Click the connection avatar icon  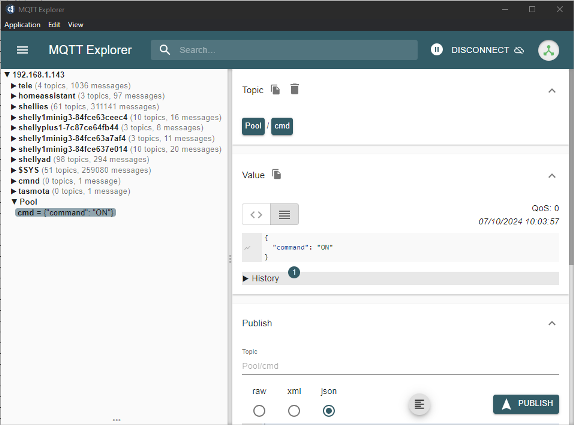[548, 50]
